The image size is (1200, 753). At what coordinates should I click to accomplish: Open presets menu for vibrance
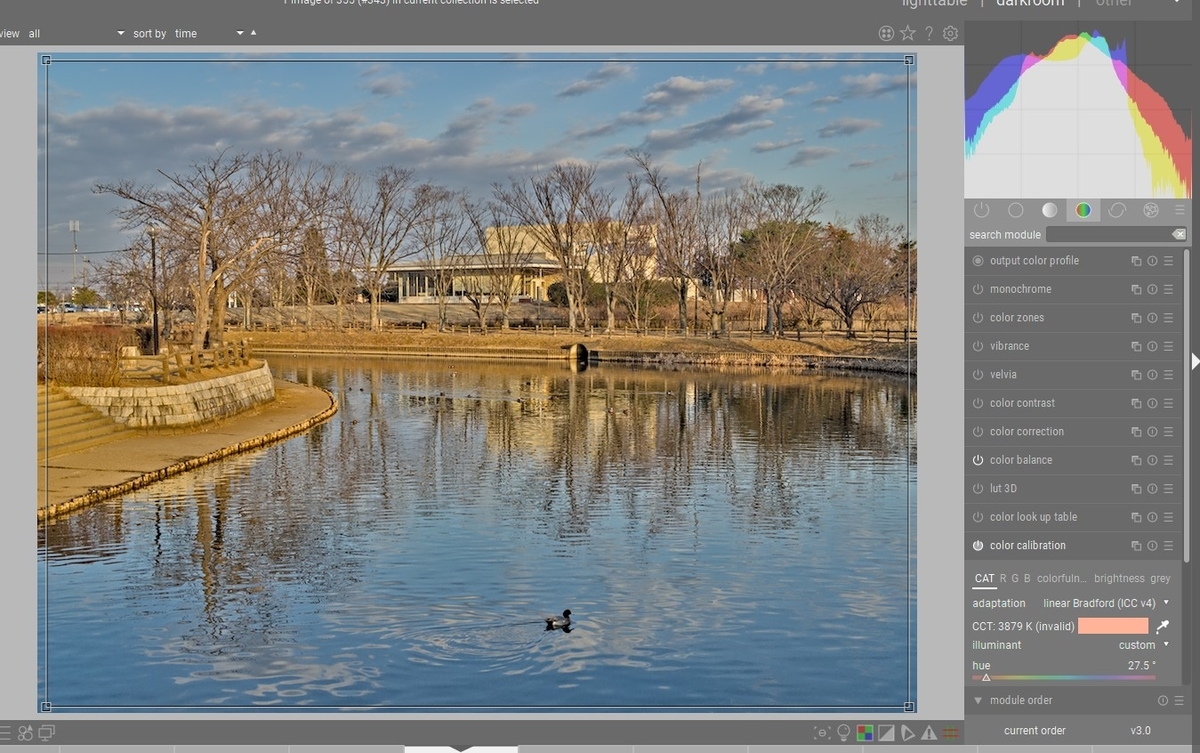[1168, 346]
